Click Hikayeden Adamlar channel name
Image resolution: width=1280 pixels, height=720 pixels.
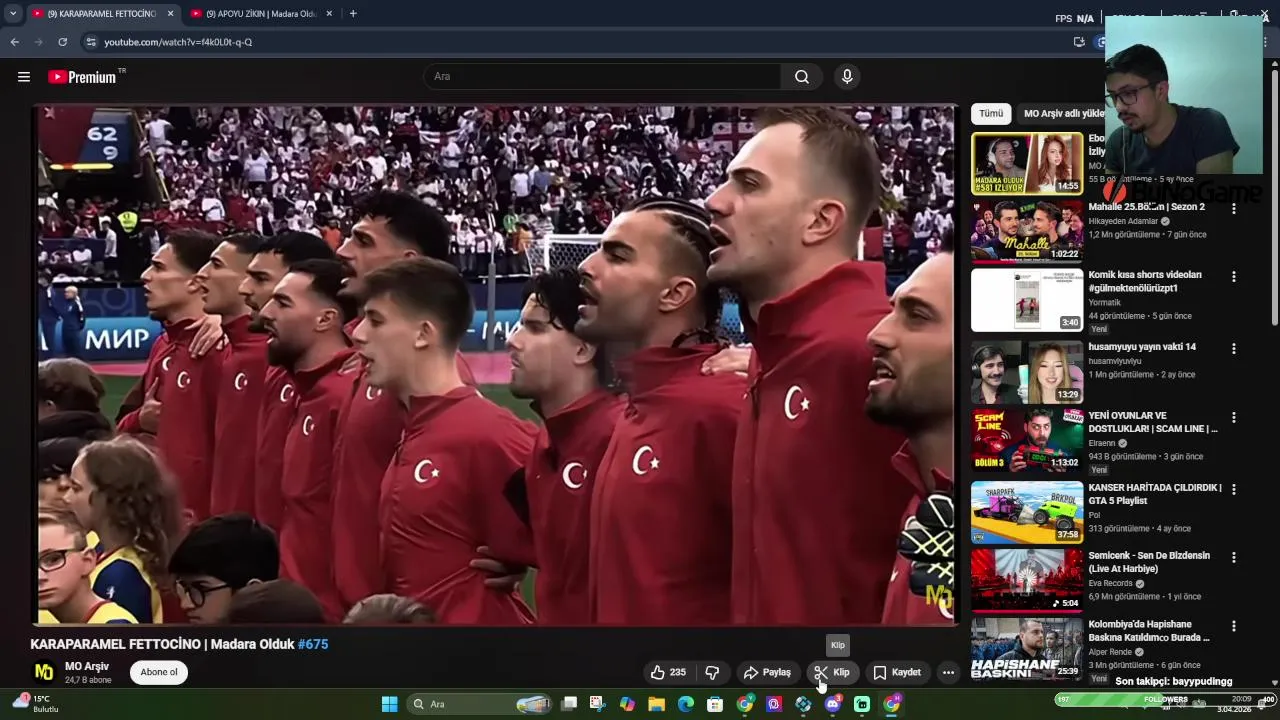click(x=1123, y=221)
